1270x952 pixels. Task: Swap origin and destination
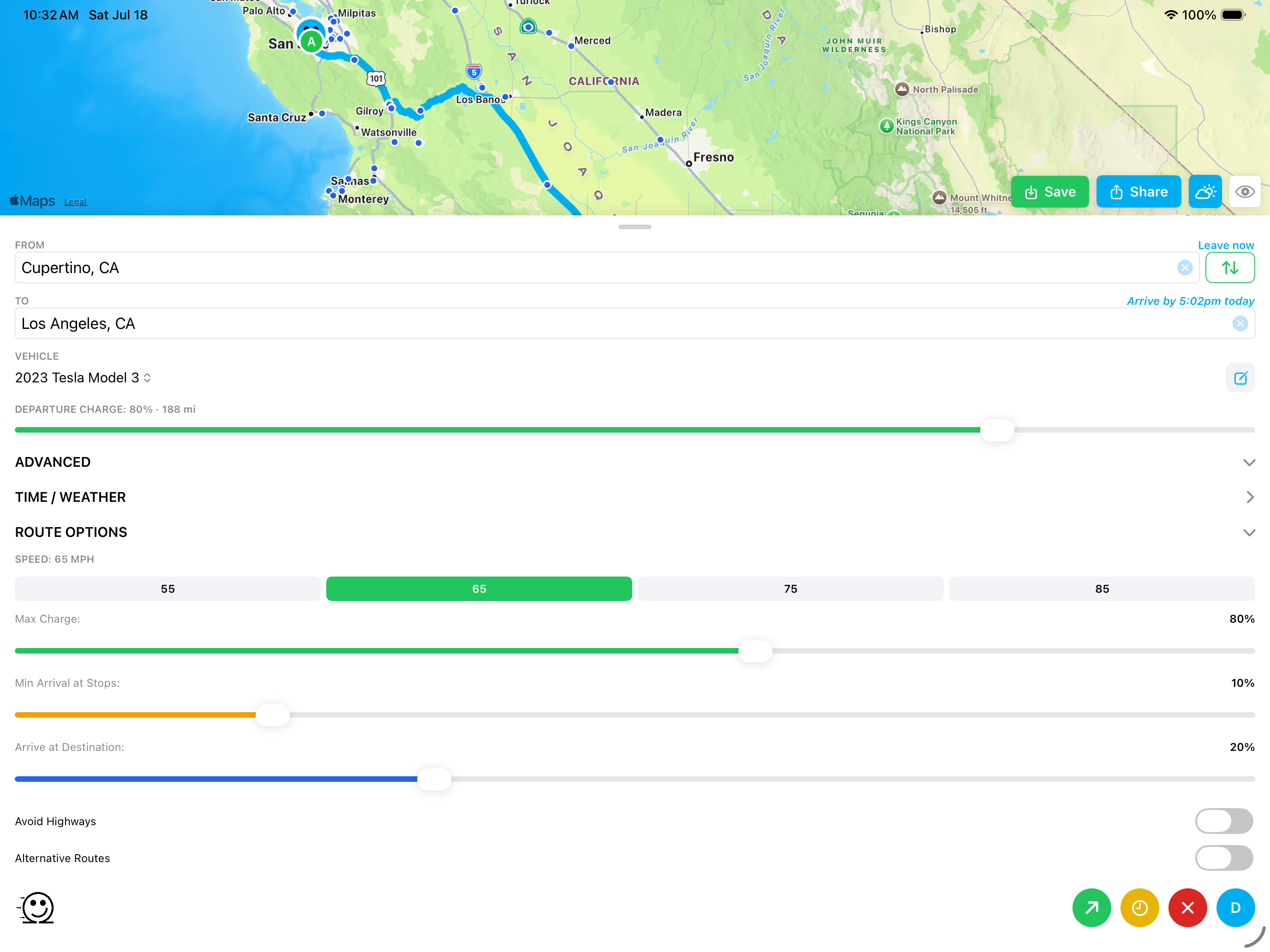coord(1229,268)
